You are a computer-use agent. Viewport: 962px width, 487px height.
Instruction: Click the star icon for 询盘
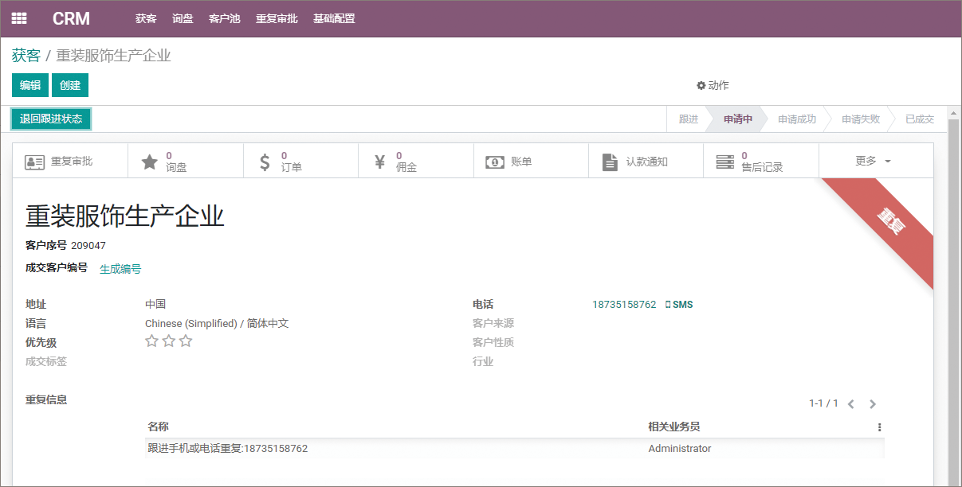click(x=149, y=161)
